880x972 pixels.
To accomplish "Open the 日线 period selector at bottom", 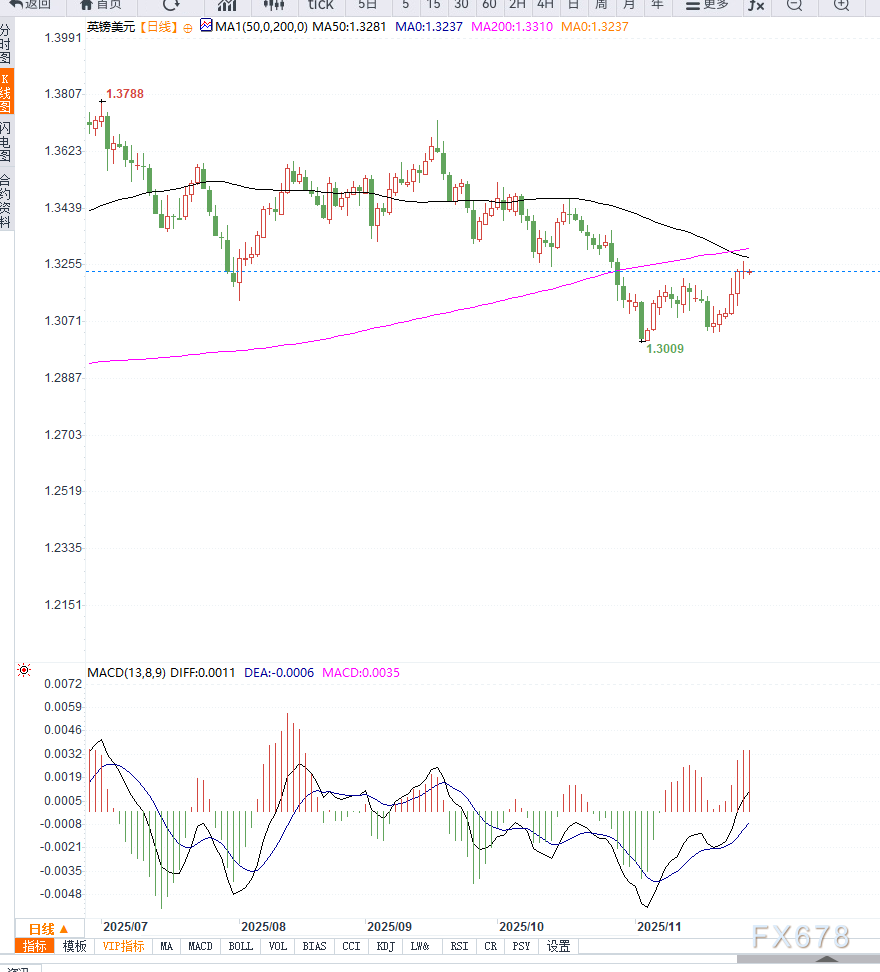I will click(48, 928).
